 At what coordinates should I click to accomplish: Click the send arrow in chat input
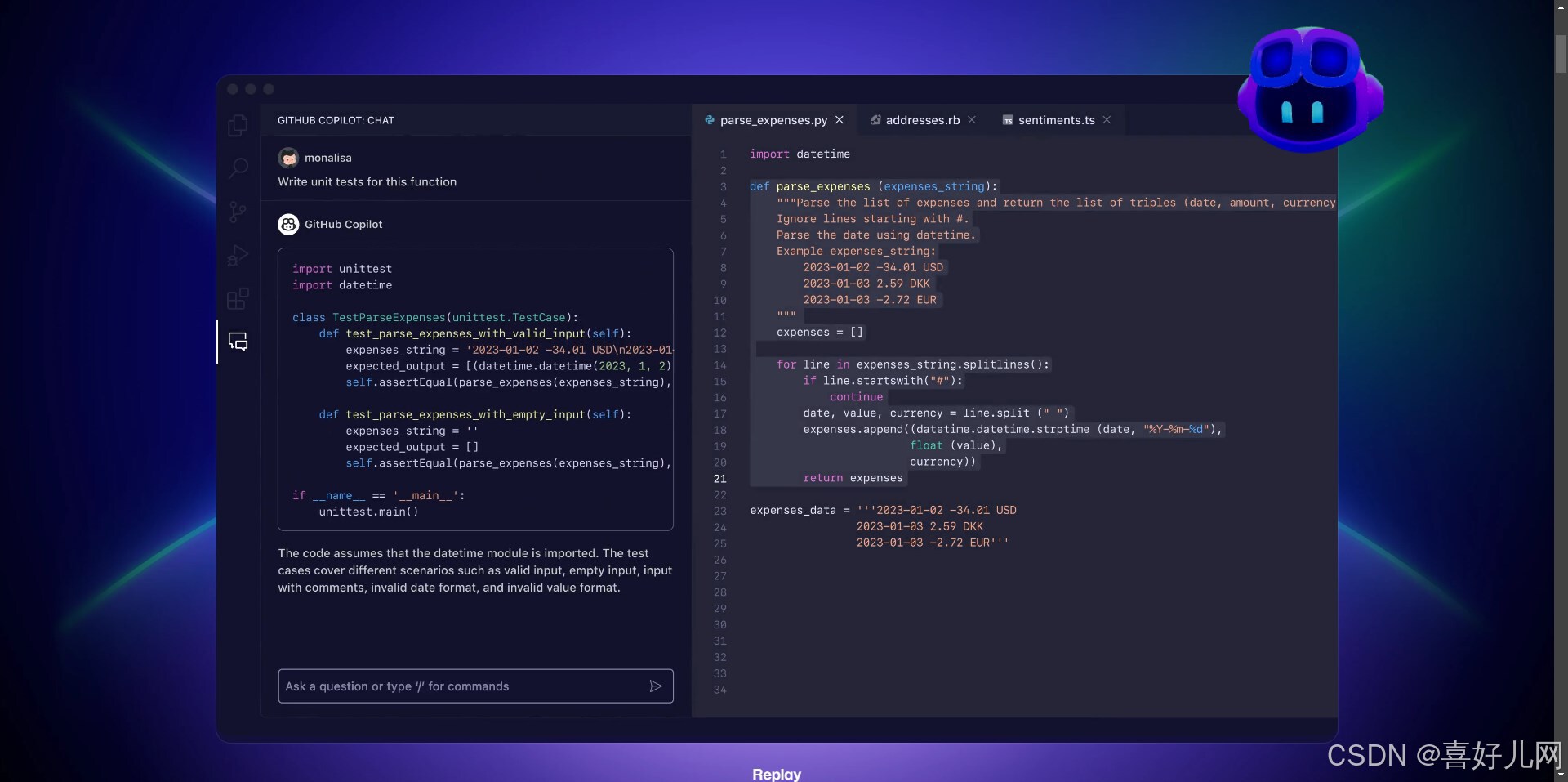click(x=655, y=686)
